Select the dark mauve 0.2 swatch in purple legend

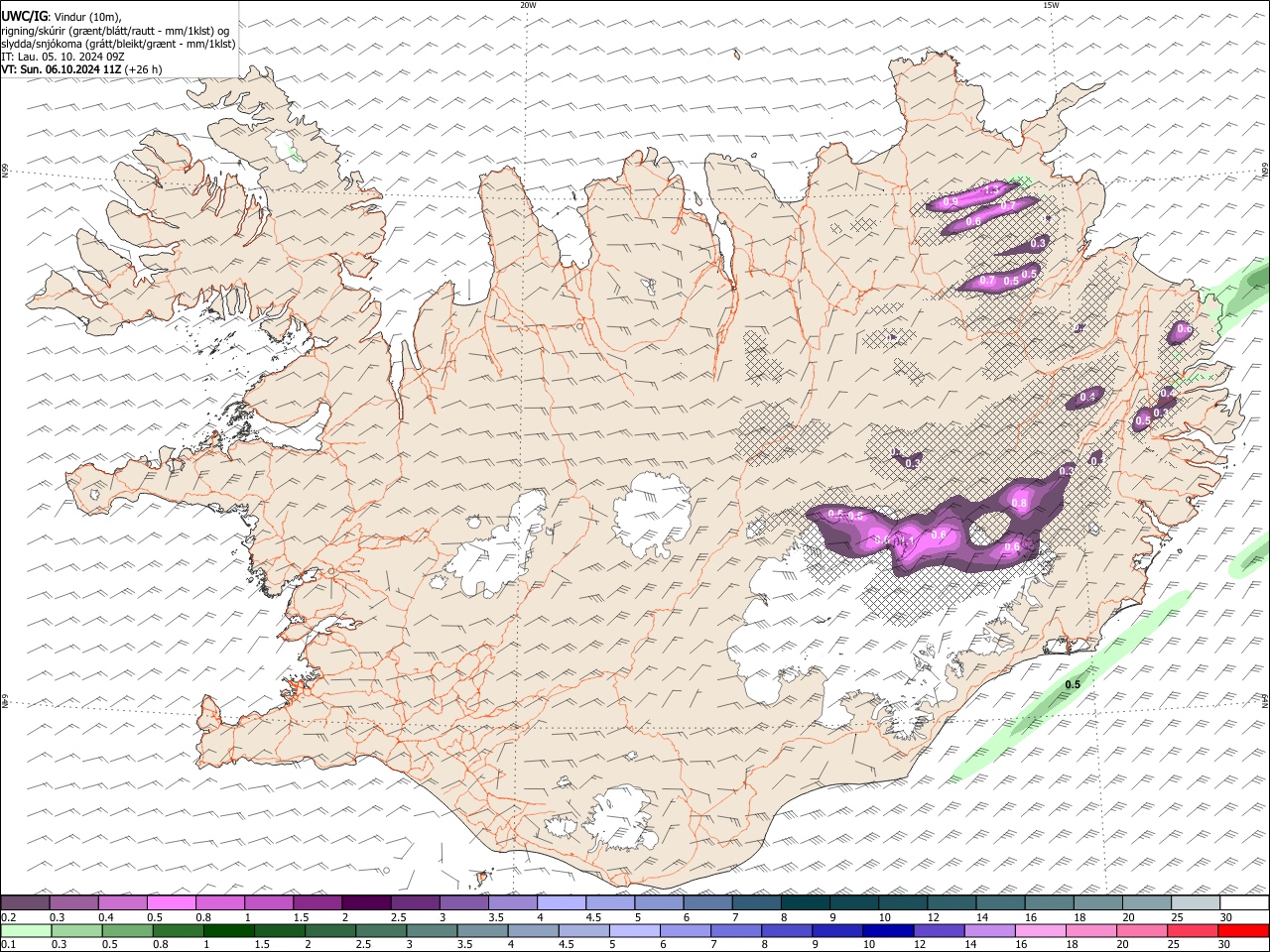25,903
